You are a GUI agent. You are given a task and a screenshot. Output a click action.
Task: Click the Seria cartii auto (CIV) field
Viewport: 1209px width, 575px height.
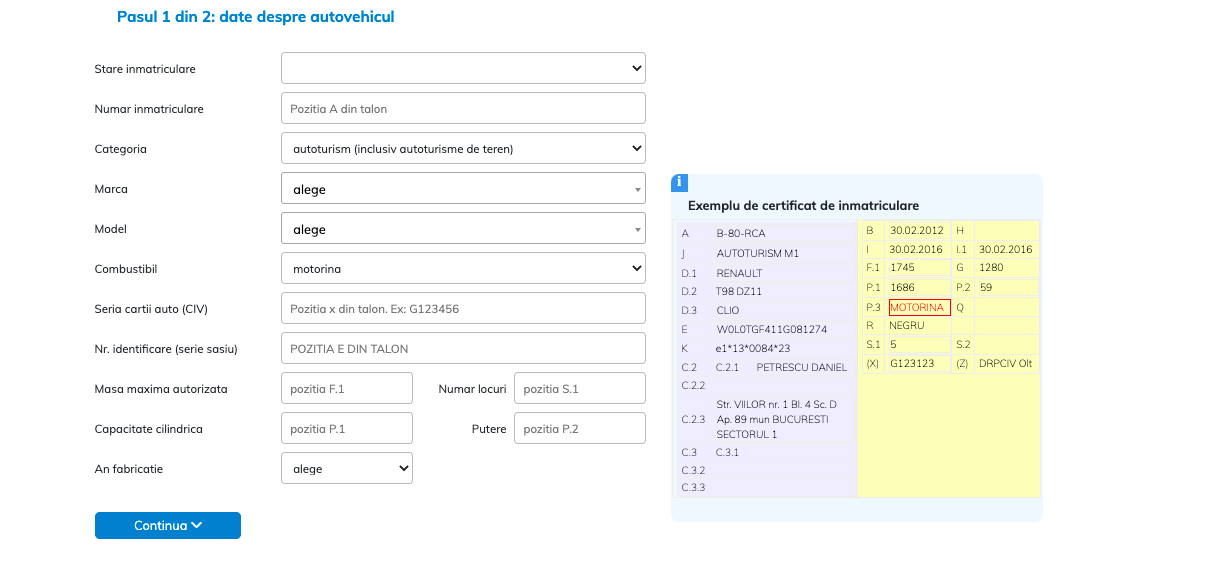[463, 308]
